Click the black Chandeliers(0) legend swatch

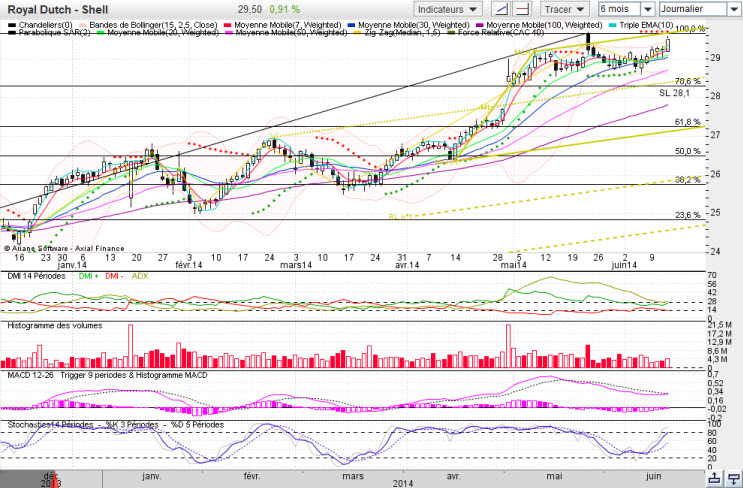click(12, 25)
